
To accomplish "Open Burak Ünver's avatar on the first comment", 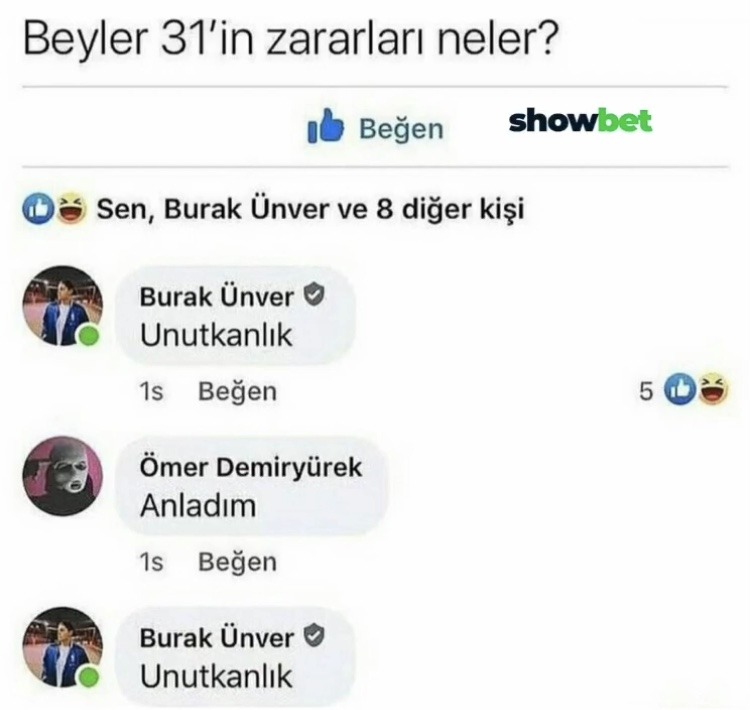I will coord(62,306).
